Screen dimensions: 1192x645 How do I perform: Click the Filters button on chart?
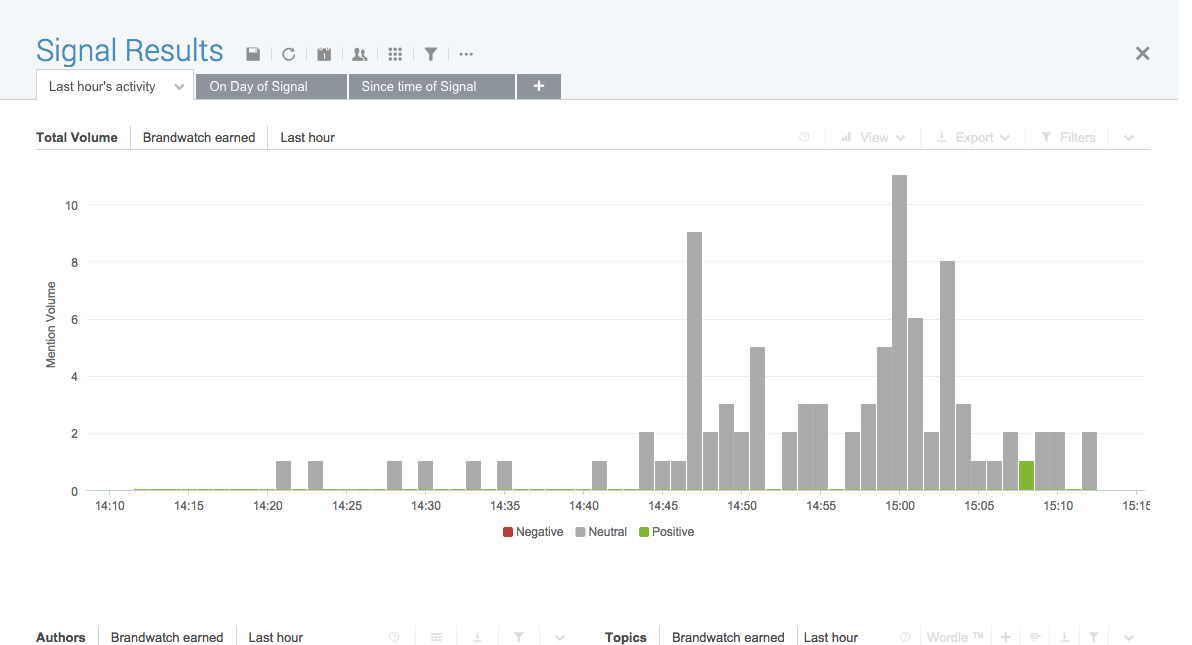click(1068, 137)
